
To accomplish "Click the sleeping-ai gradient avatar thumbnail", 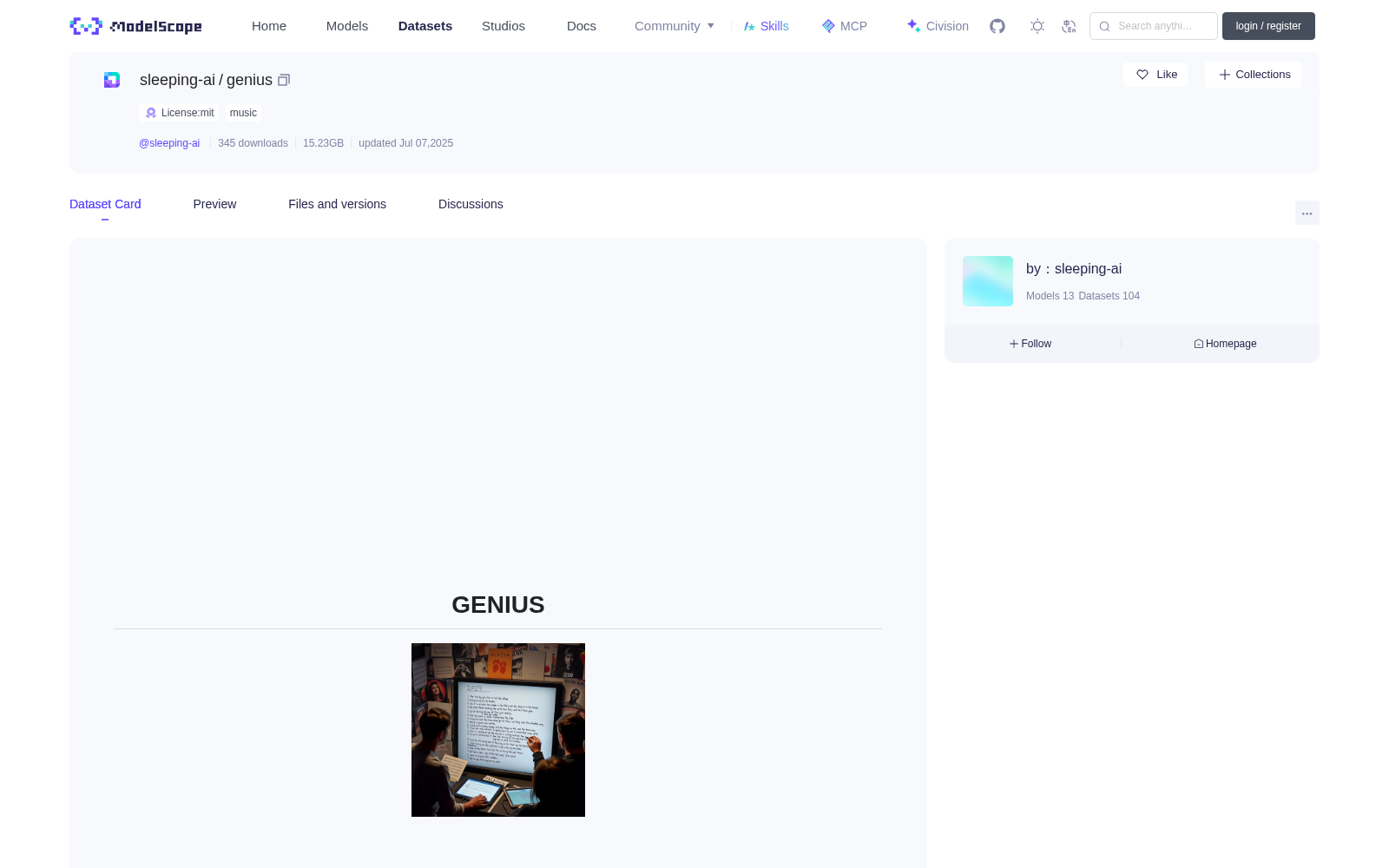I will (988, 281).
